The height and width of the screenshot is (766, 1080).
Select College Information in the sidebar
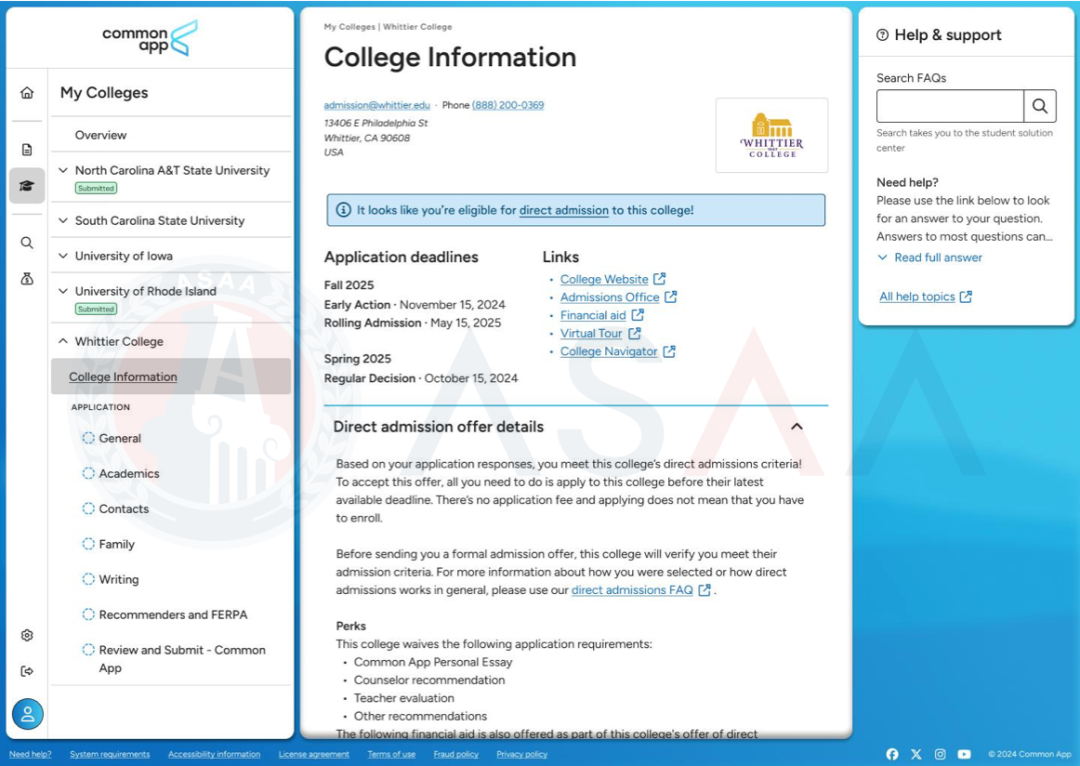pyautogui.click(x=171, y=376)
